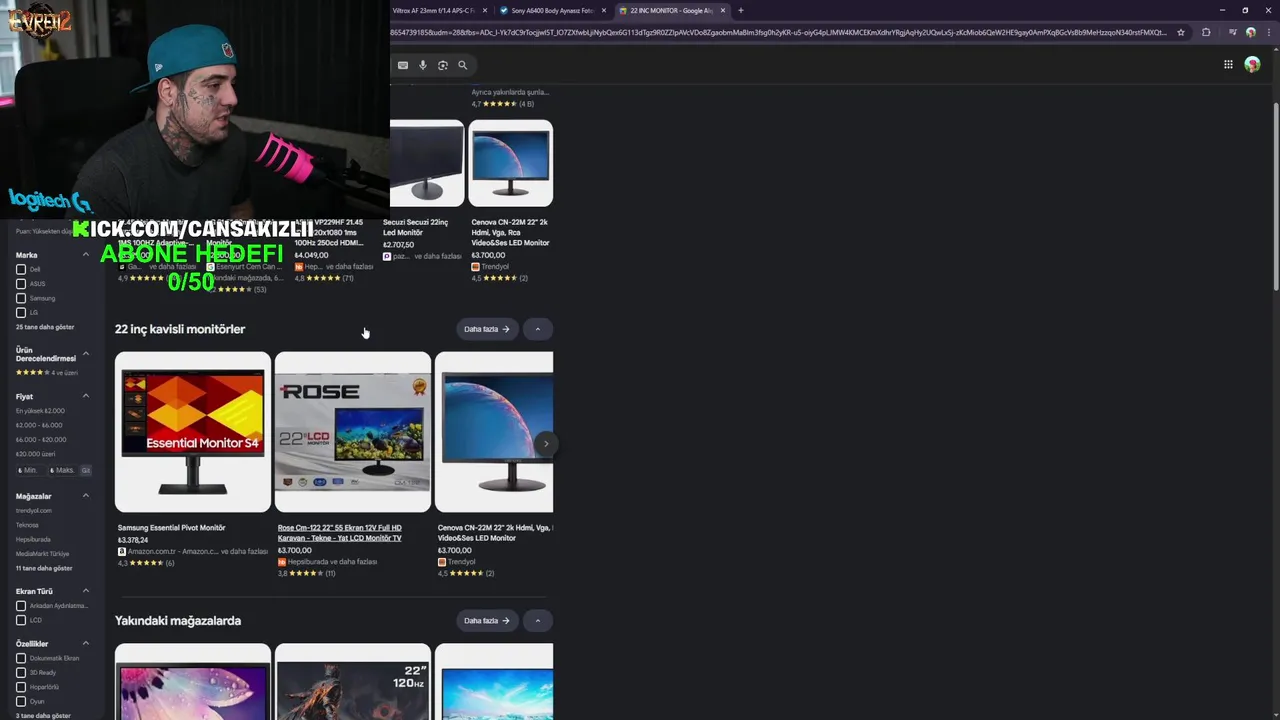Collapse the Fiyat filter section
The height and width of the screenshot is (720, 1280).
pos(86,396)
